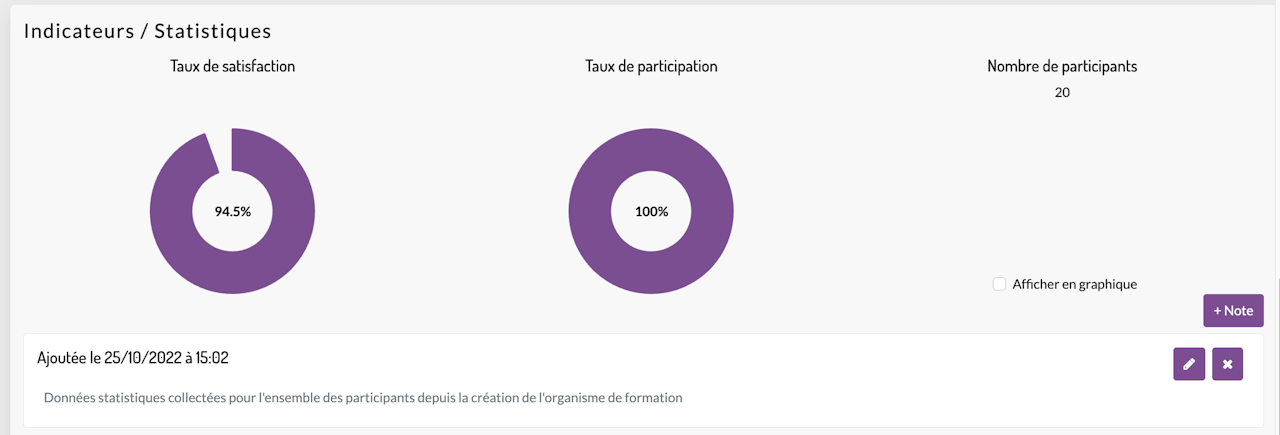Click the note timestamp 'Ajoutée le 25/10/2022 à 15:02'
This screenshot has width=1280, height=435.
coord(133,358)
